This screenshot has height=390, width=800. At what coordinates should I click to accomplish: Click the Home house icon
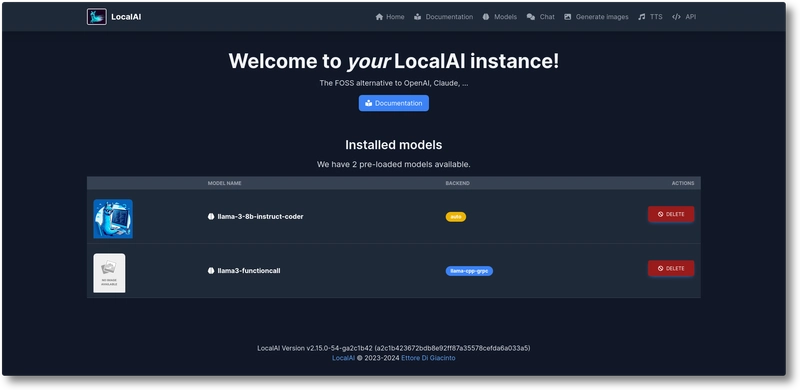(x=379, y=17)
